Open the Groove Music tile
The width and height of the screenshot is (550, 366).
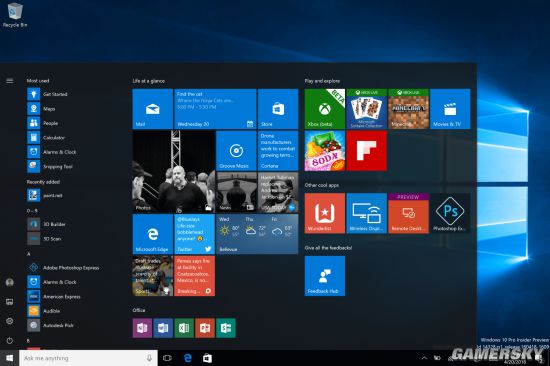click(236, 151)
